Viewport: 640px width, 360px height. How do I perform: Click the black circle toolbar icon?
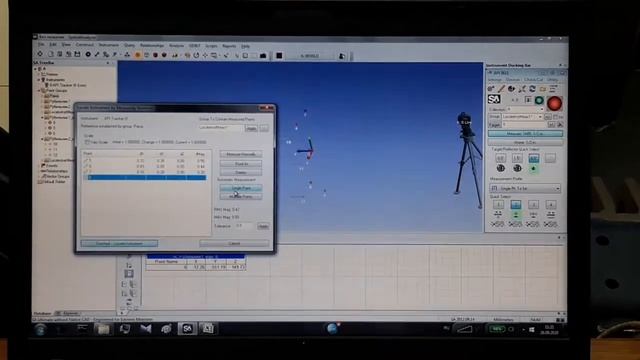88,54
